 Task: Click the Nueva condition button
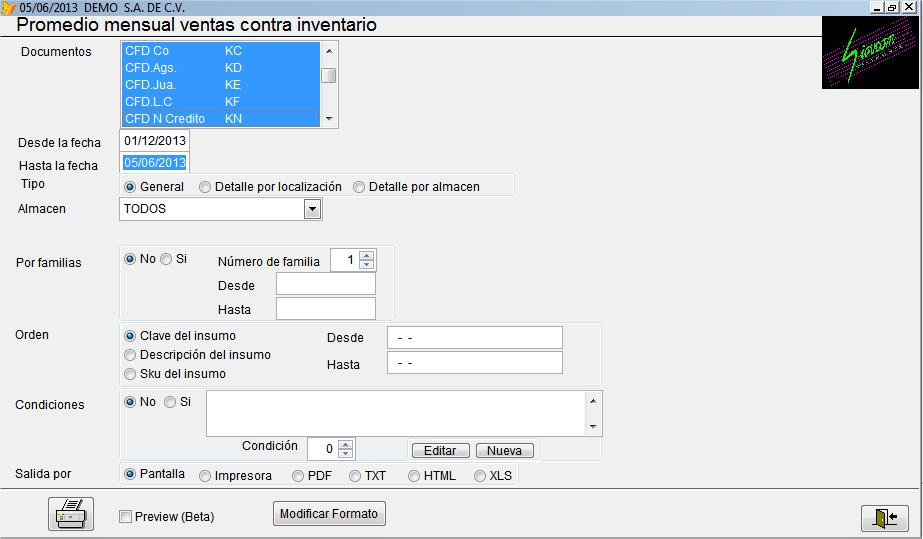[504, 451]
